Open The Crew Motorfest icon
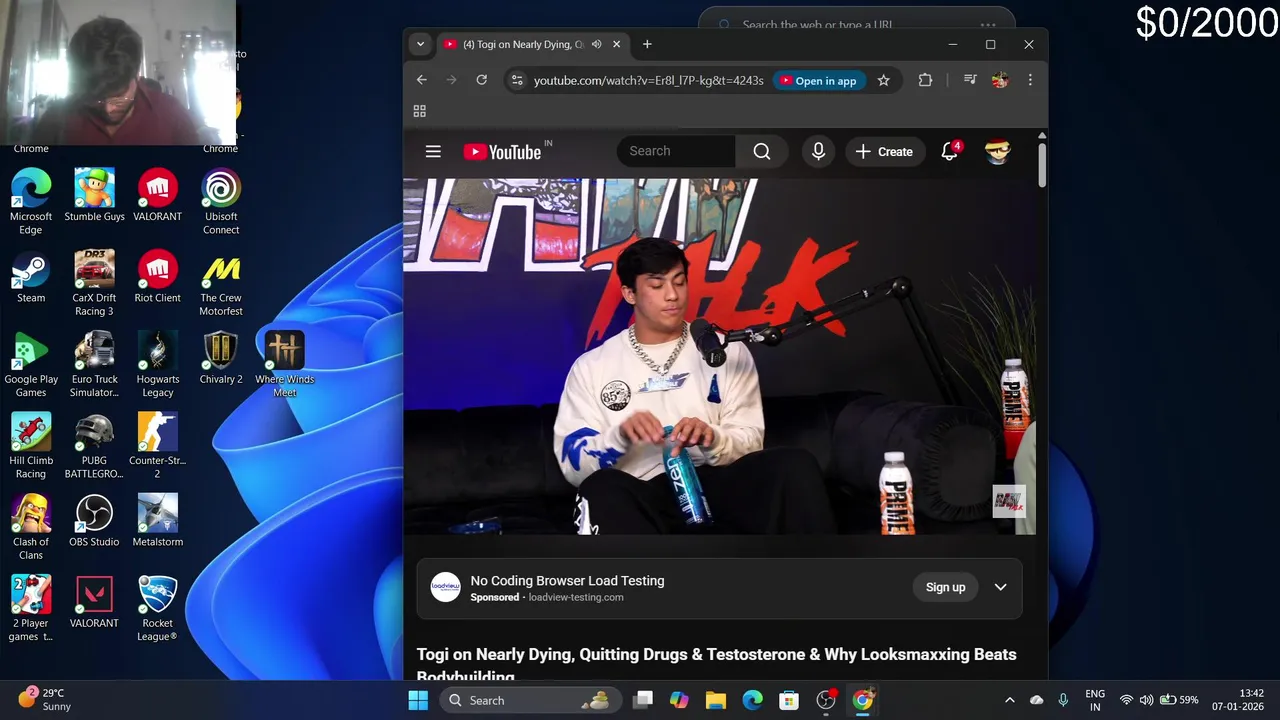1280x720 pixels. tap(221, 284)
